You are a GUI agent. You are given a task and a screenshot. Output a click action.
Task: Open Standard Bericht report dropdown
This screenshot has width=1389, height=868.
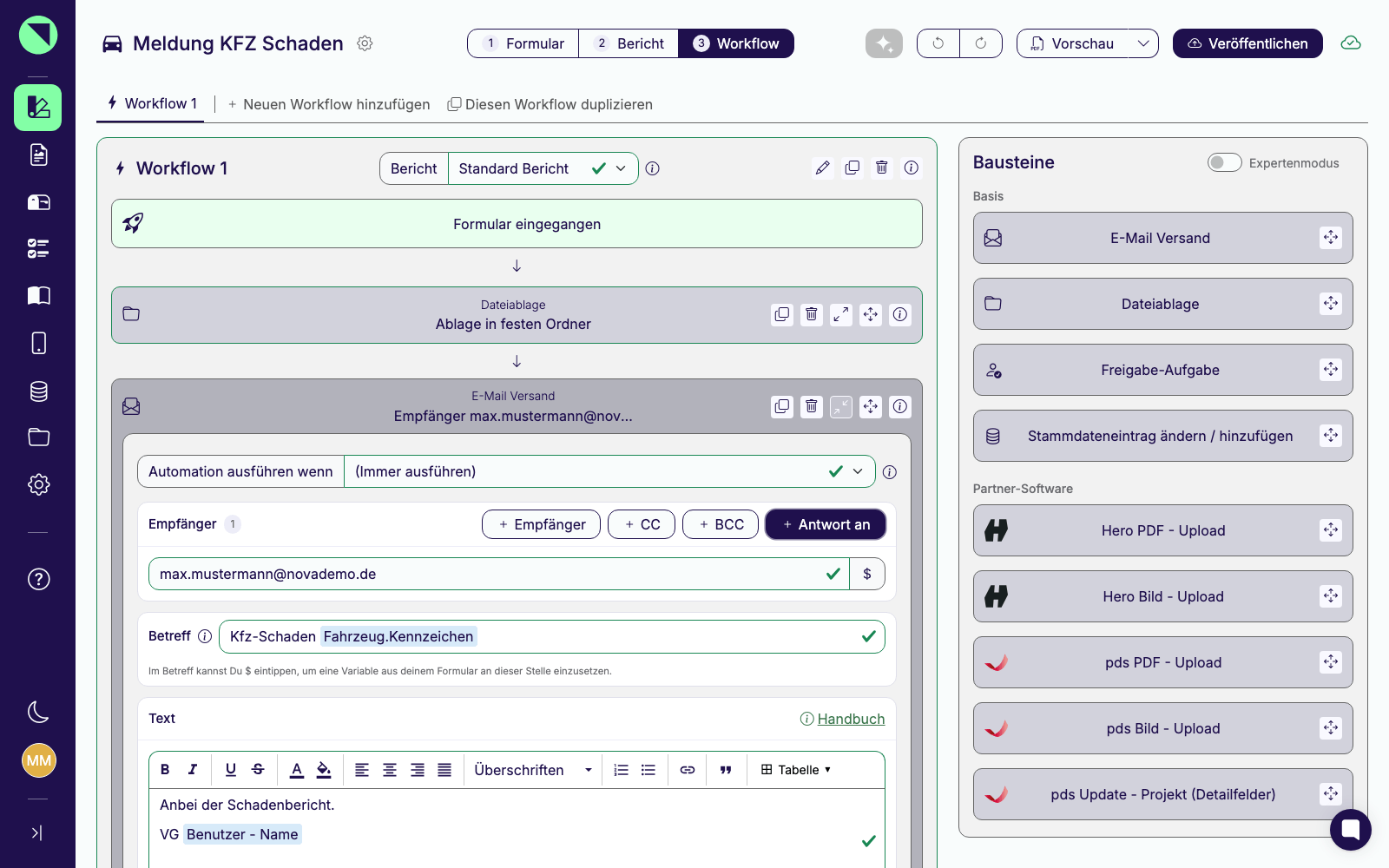tap(543, 168)
